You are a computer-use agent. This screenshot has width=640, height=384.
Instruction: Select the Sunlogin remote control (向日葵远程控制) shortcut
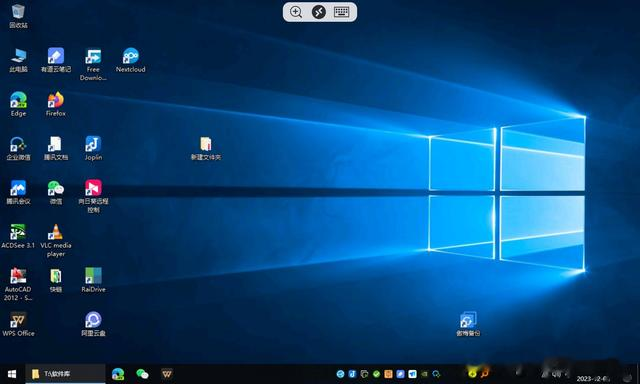click(x=93, y=196)
